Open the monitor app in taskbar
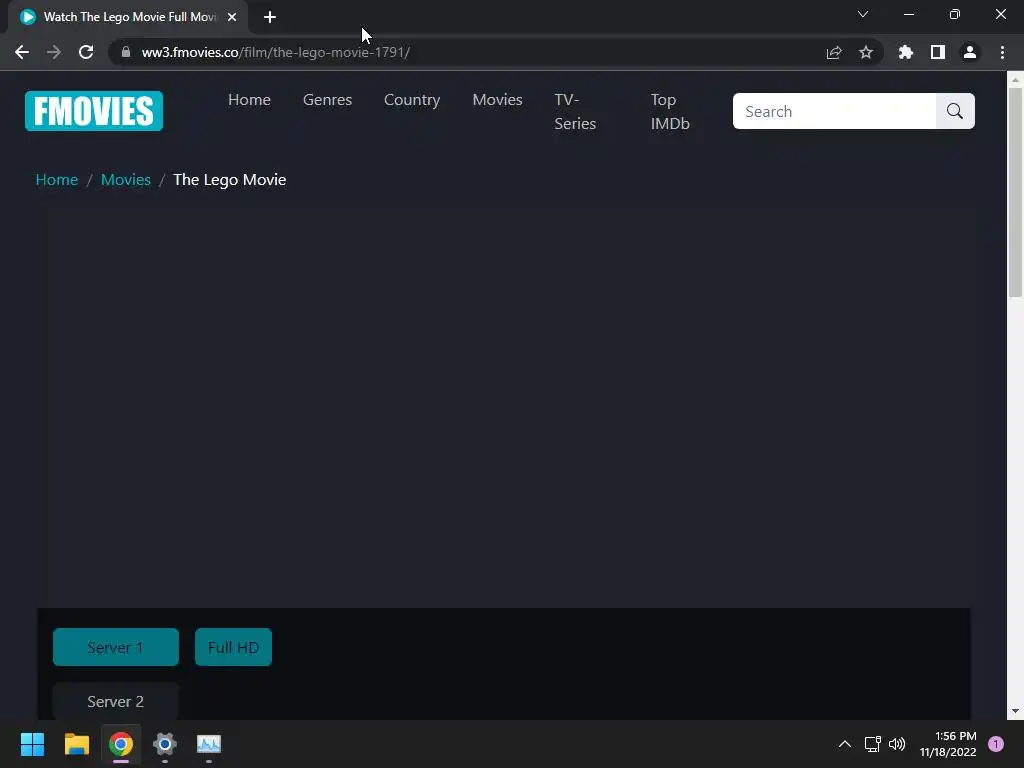This screenshot has width=1024, height=768. click(x=209, y=744)
